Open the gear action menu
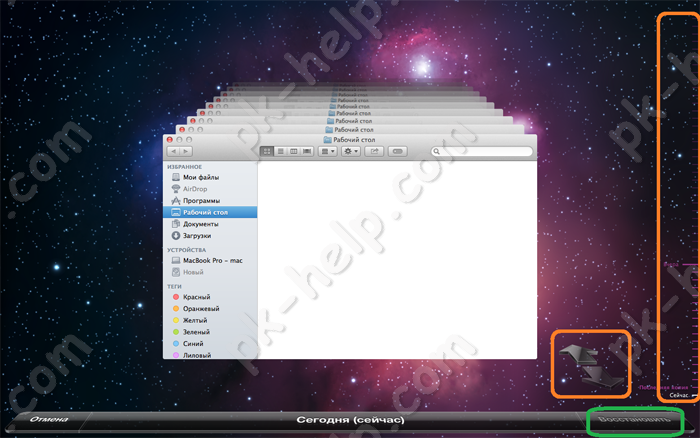This screenshot has height=438, width=700. 350,152
